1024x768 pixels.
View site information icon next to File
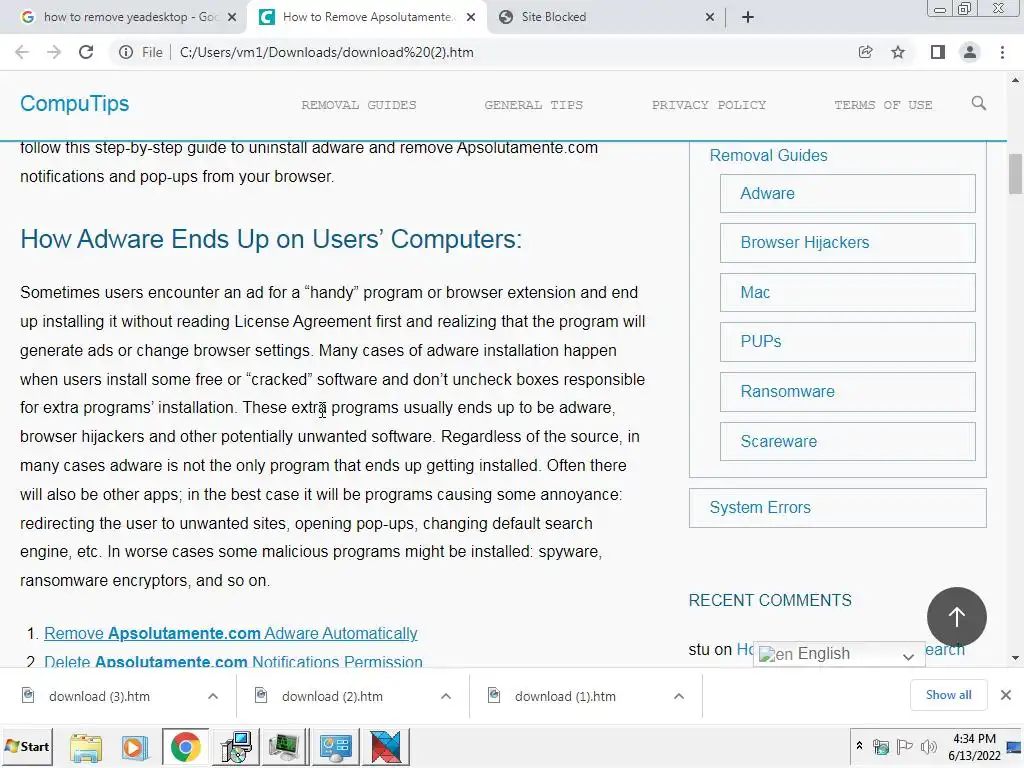coord(126,52)
